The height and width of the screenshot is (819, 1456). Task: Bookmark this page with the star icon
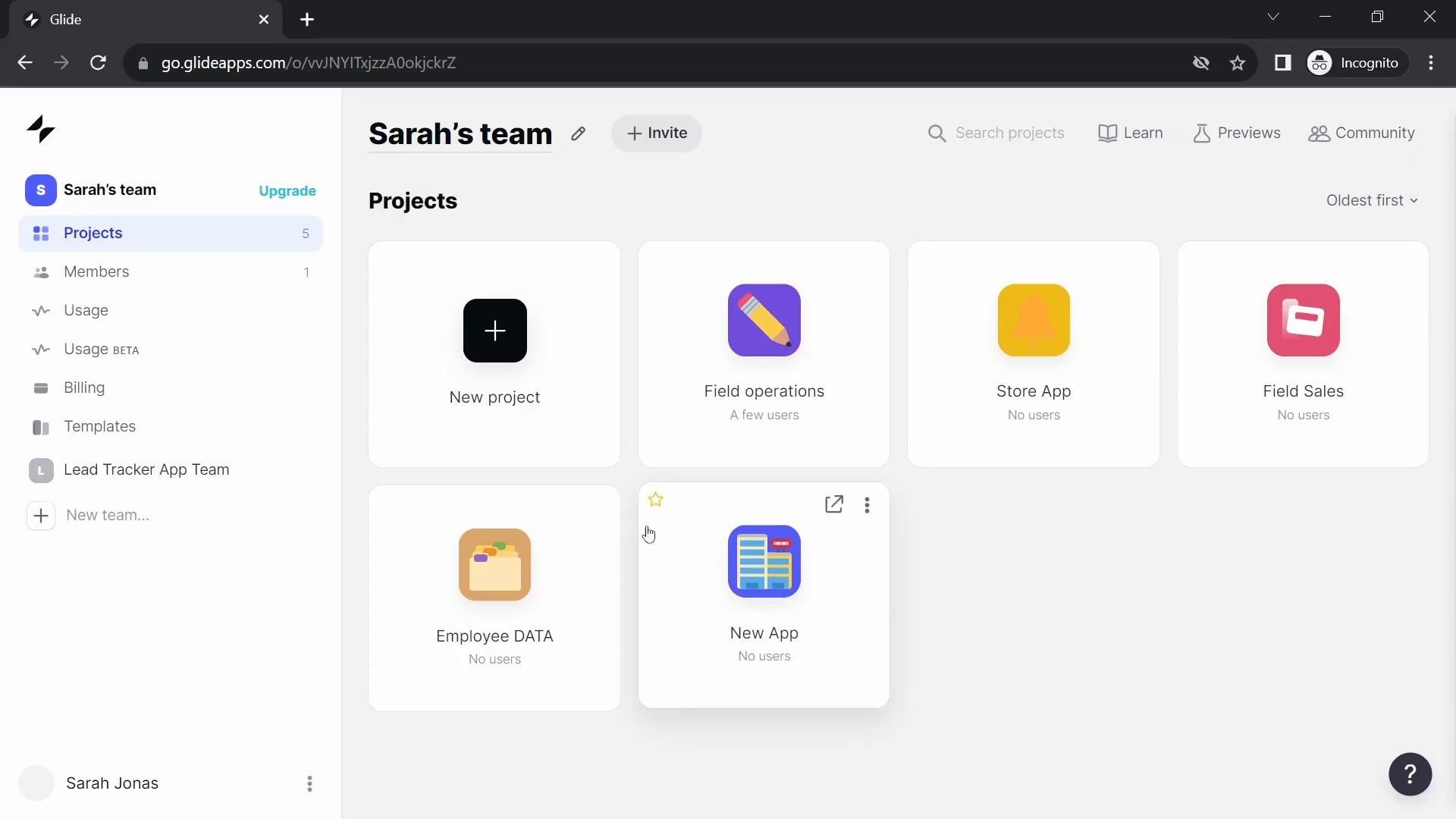point(1238,63)
